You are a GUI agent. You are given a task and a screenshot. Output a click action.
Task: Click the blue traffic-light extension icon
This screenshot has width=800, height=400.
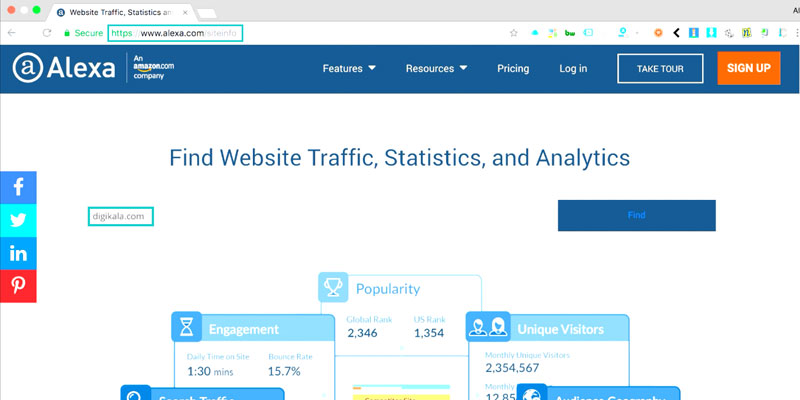[x=694, y=33]
